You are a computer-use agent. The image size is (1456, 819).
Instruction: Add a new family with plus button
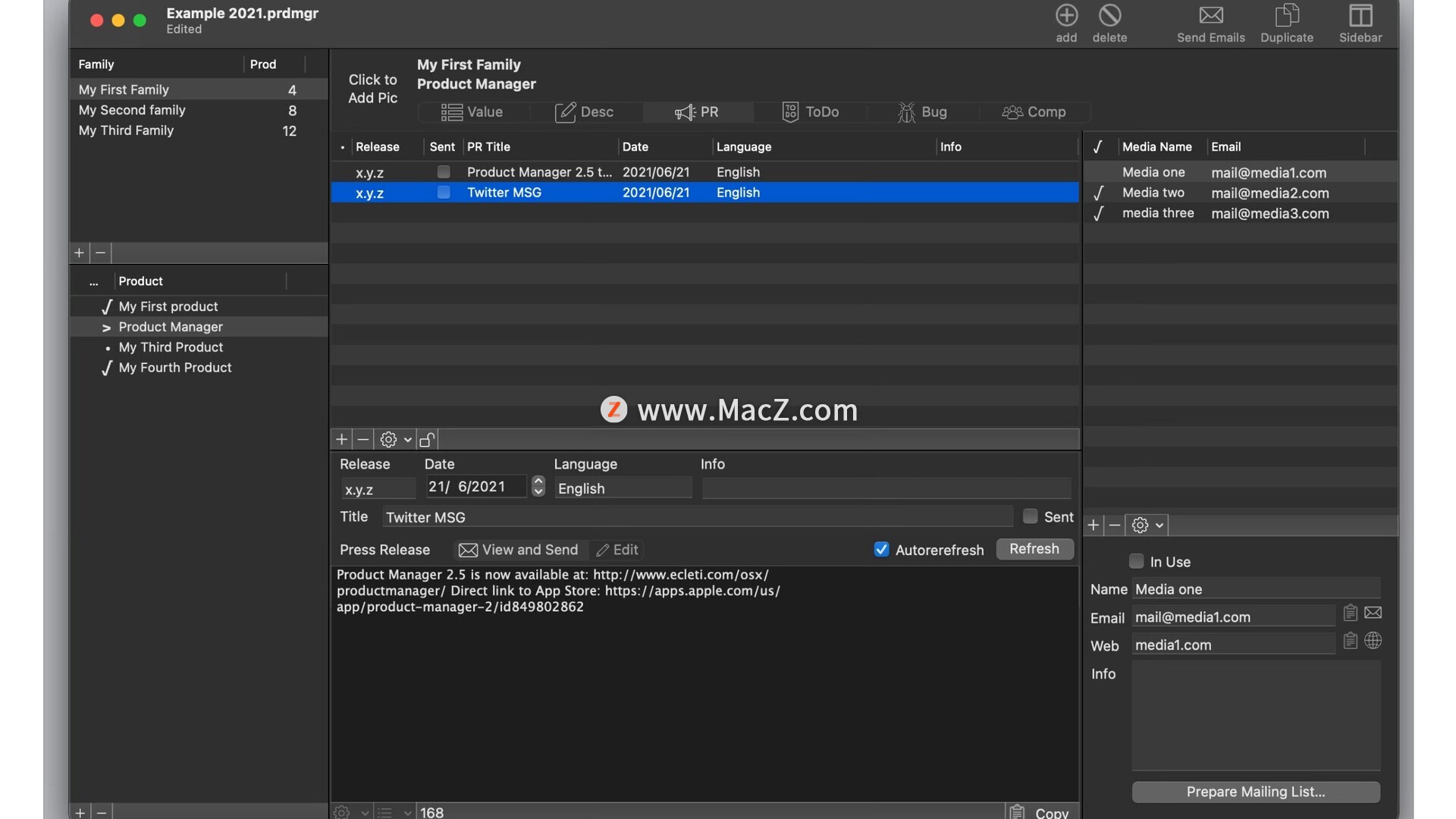pos(79,253)
